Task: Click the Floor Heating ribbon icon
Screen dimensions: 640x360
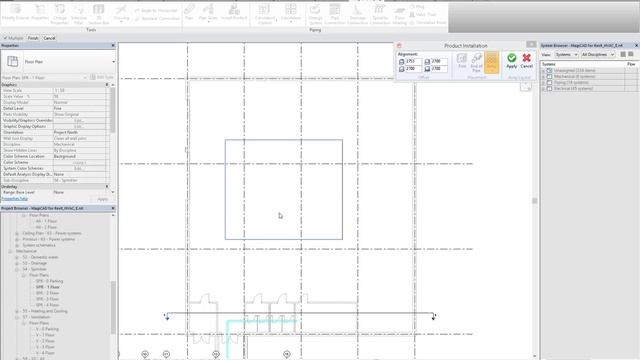Action: tap(400, 14)
